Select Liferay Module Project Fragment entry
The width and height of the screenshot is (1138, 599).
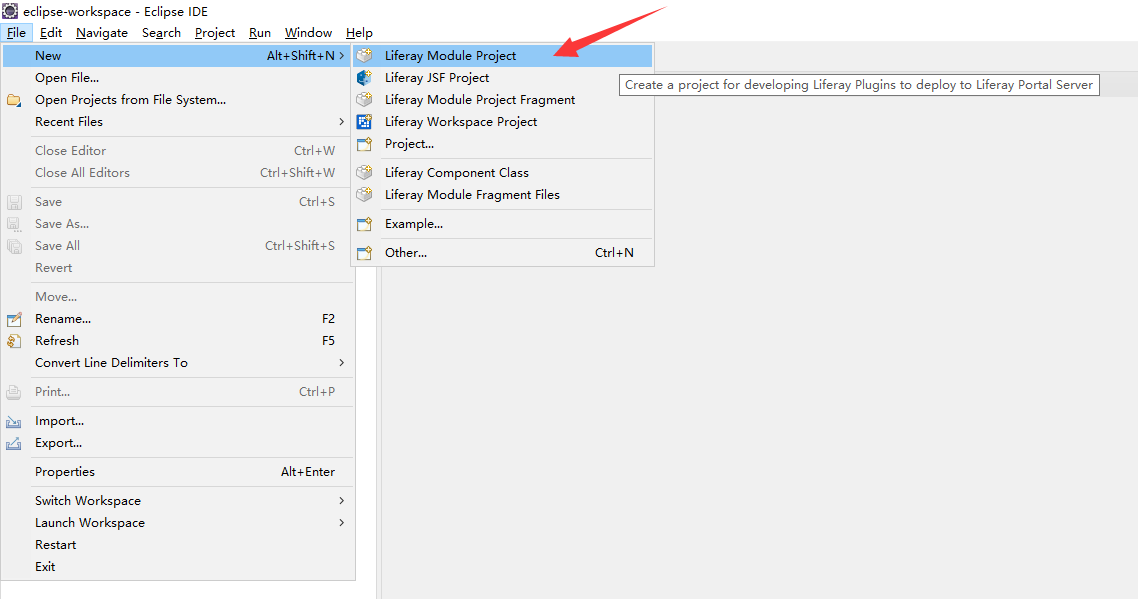502,99
